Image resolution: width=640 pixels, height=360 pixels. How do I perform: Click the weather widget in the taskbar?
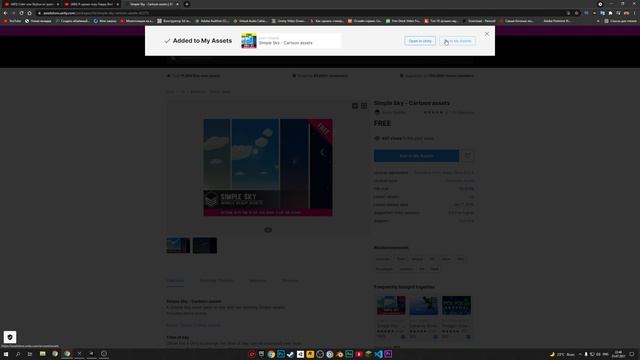562,354
